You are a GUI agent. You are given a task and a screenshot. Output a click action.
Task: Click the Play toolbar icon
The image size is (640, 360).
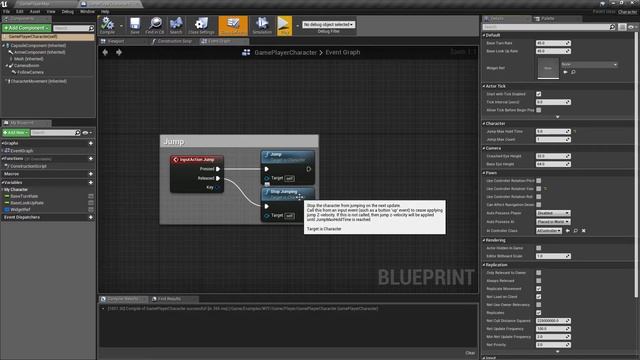(284, 25)
